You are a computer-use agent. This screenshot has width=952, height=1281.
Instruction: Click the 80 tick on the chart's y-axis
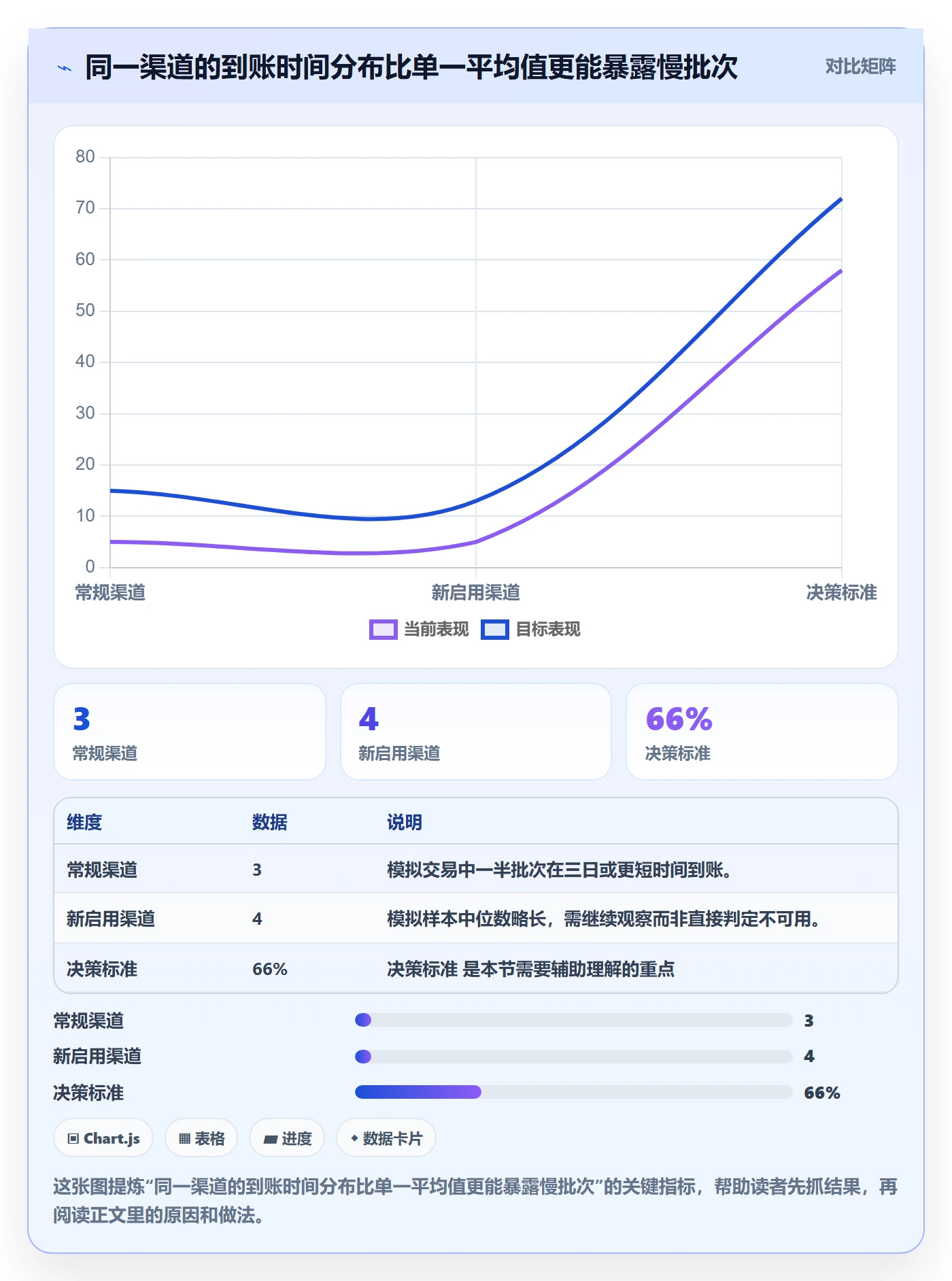click(x=85, y=157)
